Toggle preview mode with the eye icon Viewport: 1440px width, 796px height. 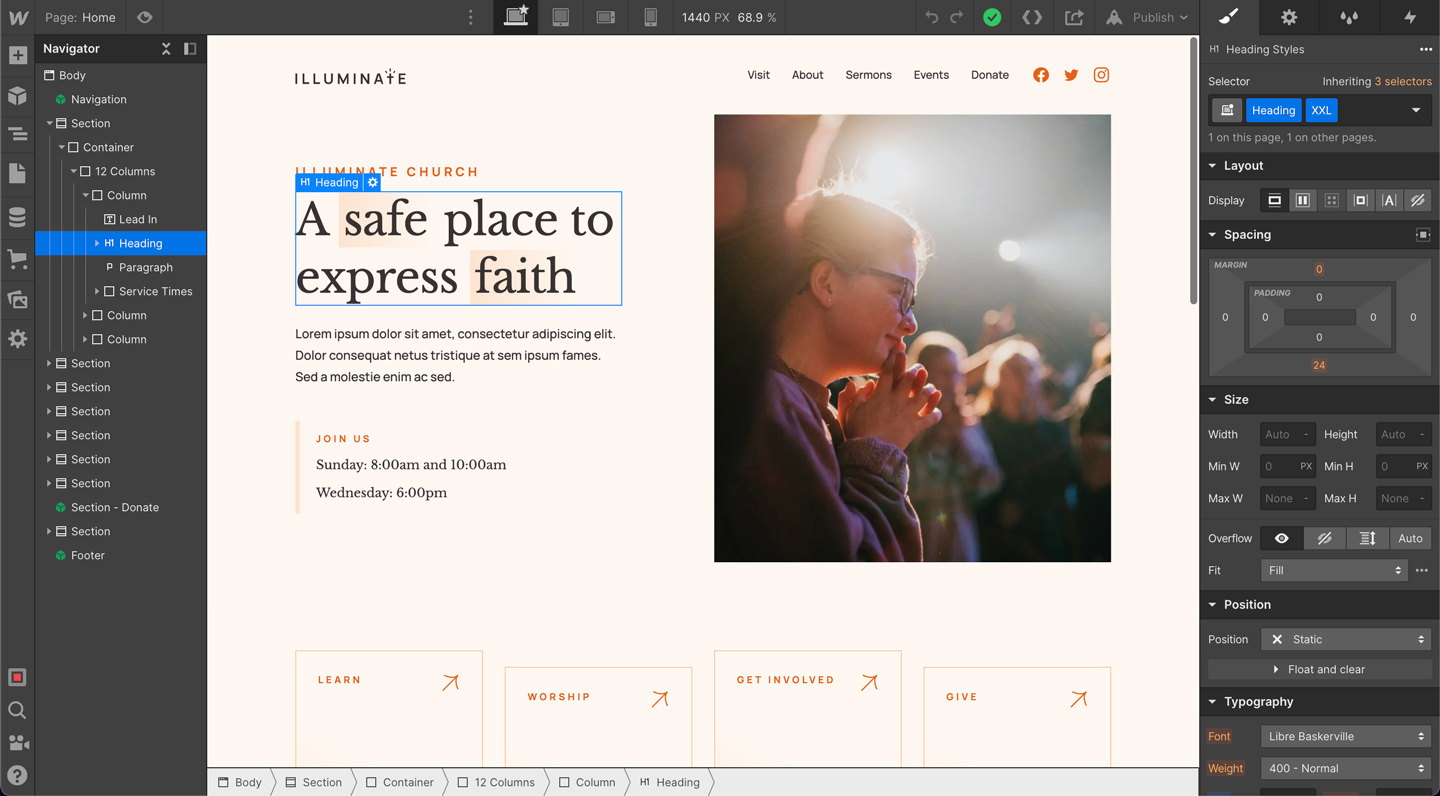click(143, 17)
